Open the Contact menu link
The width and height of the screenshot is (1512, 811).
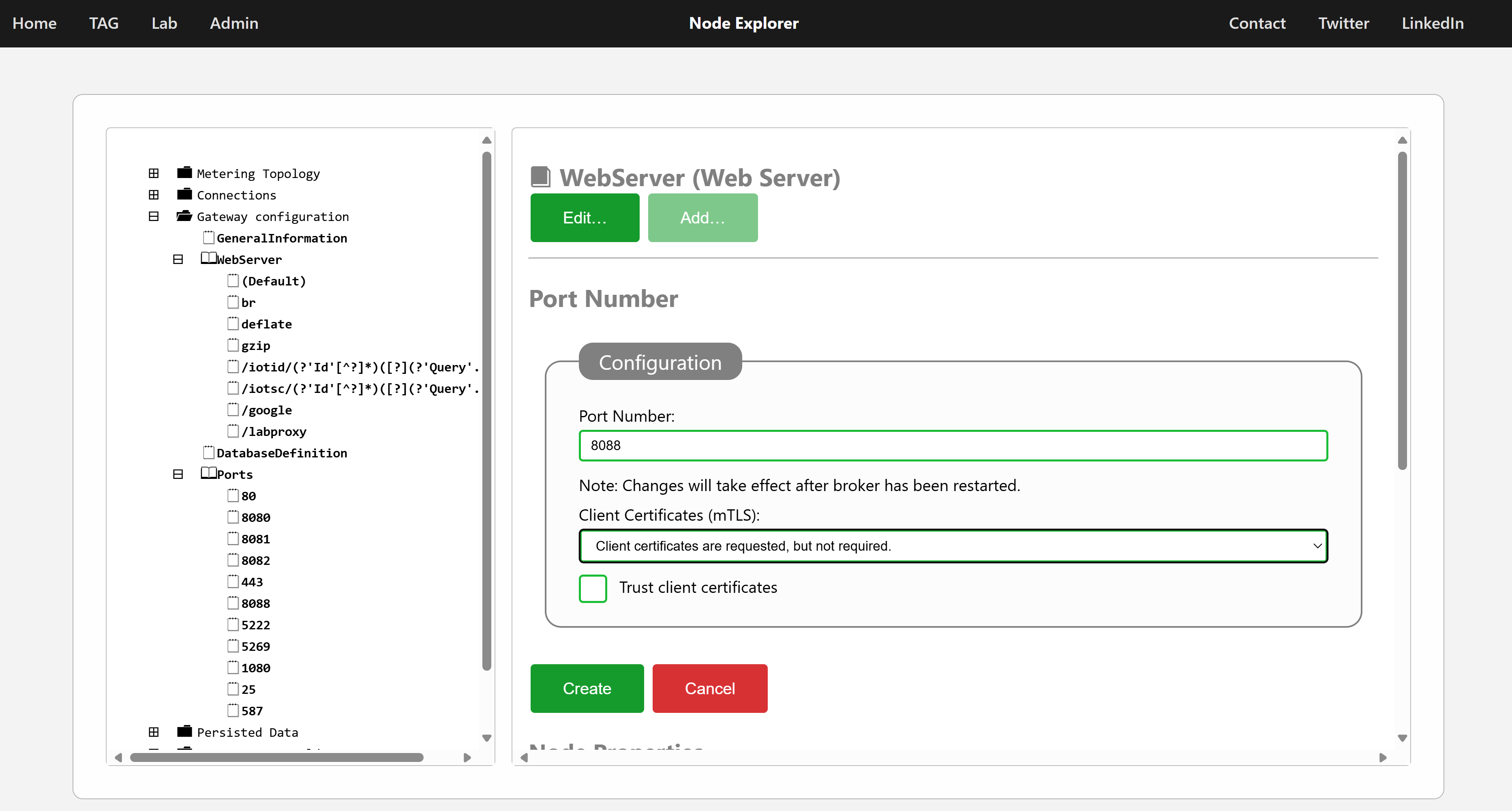[1257, 23]
